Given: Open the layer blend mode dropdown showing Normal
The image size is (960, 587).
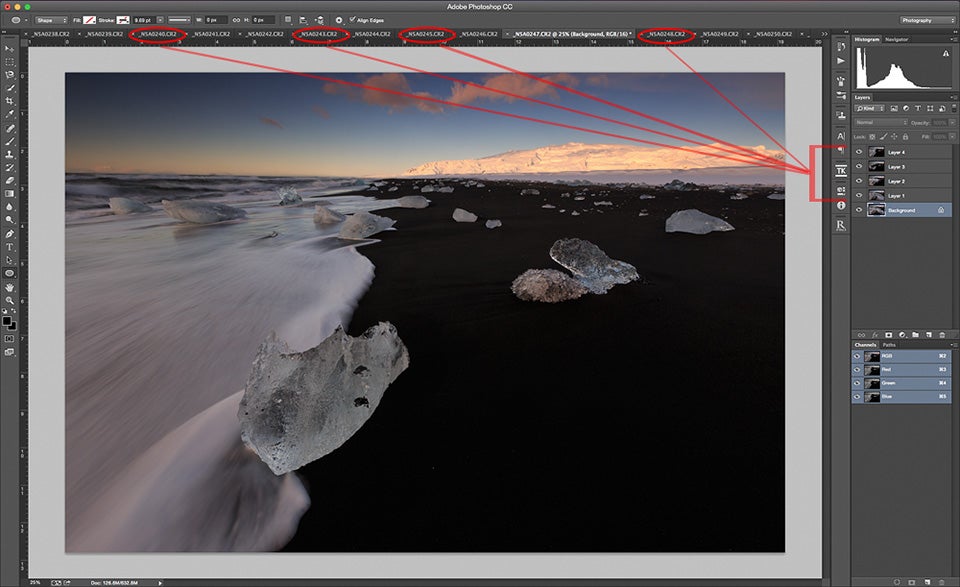Looking at the screenshot, I should (x=880, y=121).
